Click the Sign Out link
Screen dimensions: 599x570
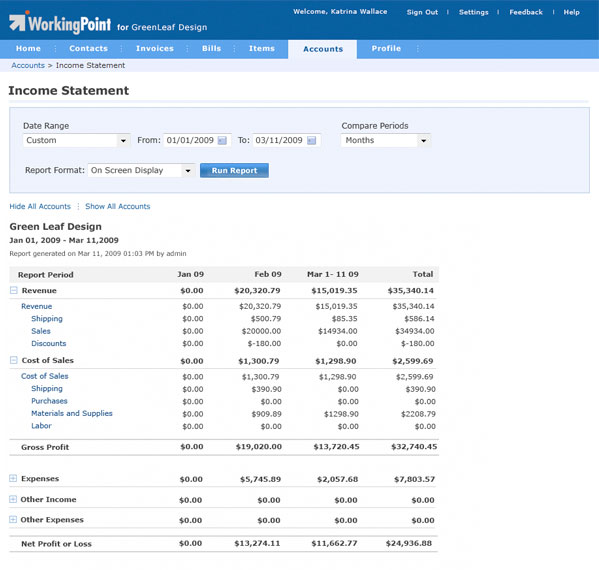422,12
